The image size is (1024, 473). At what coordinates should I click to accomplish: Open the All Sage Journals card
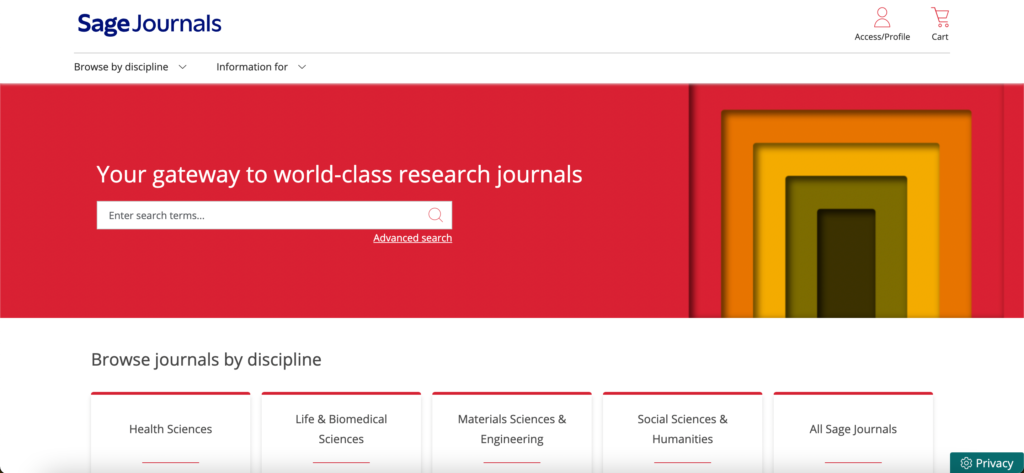click(853, 430)
